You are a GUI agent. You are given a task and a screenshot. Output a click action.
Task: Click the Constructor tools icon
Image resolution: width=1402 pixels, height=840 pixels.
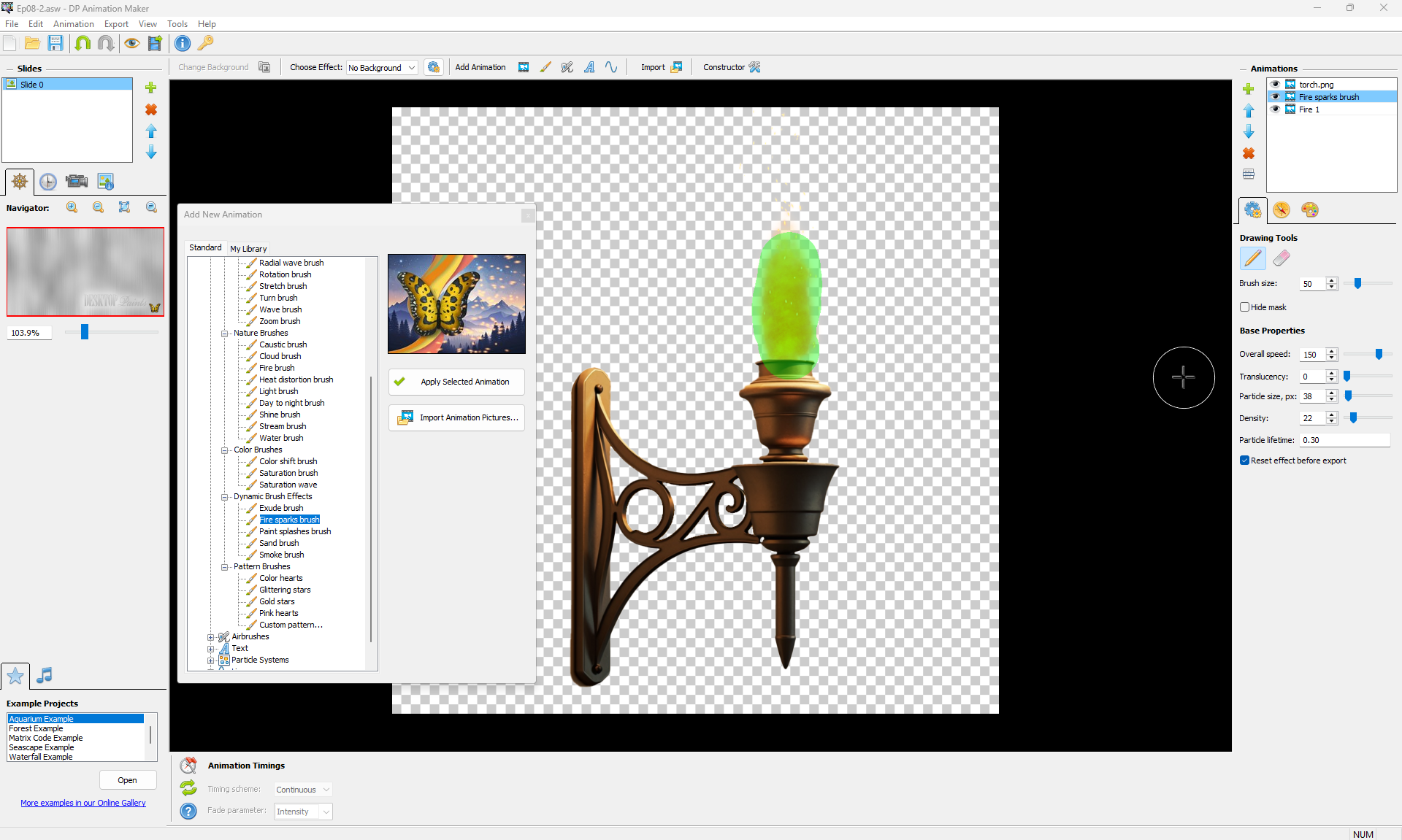(754, 67)
